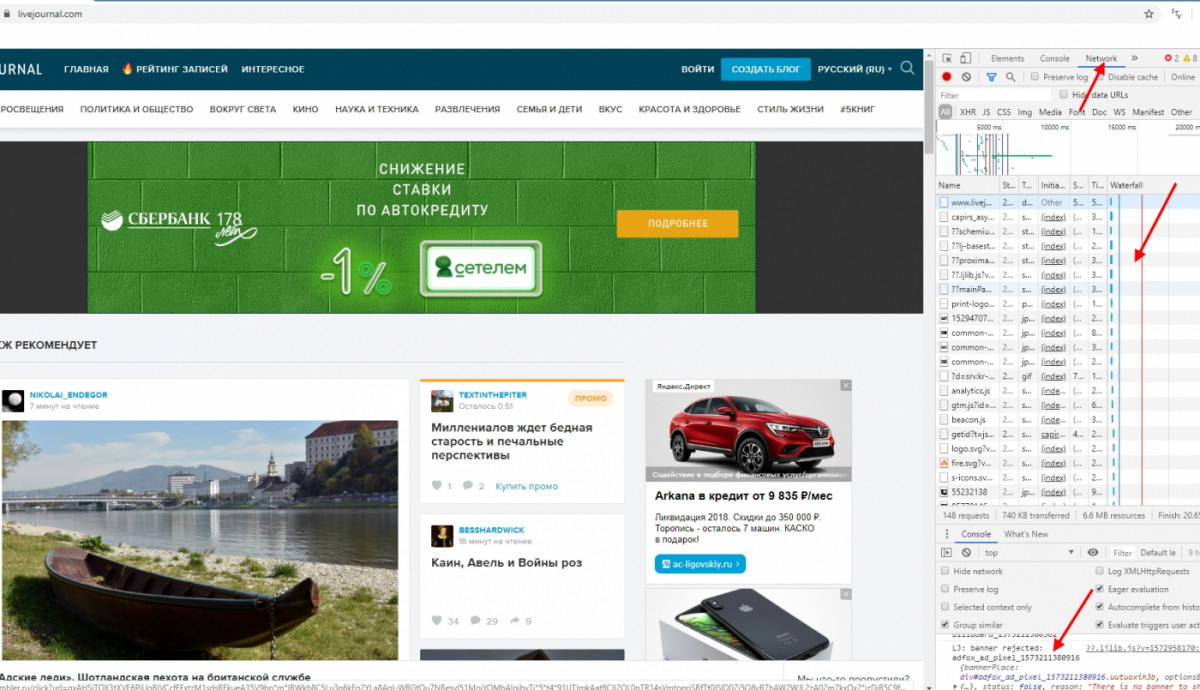
Task: Expand more DevTools tabs chevron
Action: tap(1134, 59)
